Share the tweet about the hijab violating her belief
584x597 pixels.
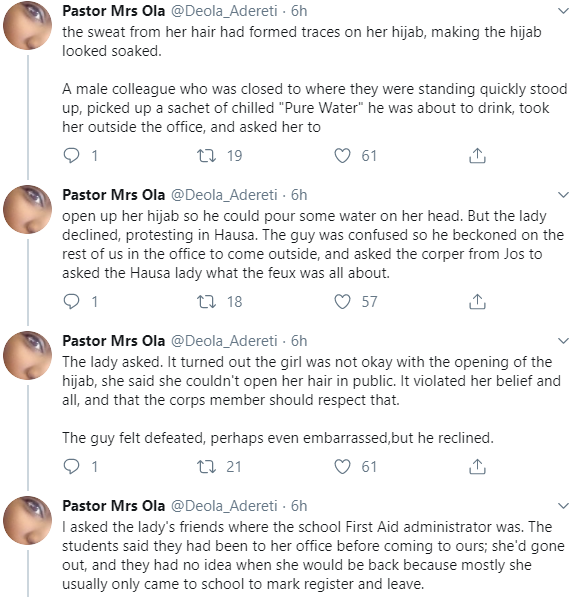477,466
